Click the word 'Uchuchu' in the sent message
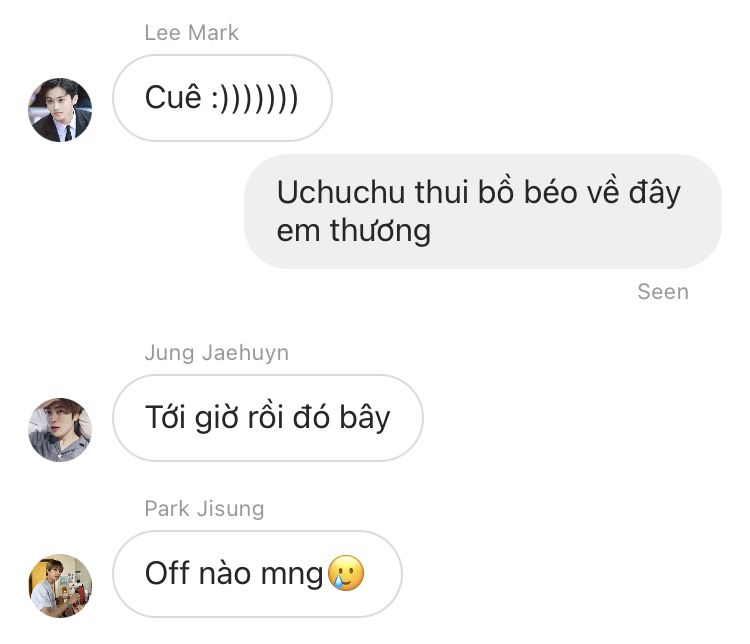 point(341,192)
